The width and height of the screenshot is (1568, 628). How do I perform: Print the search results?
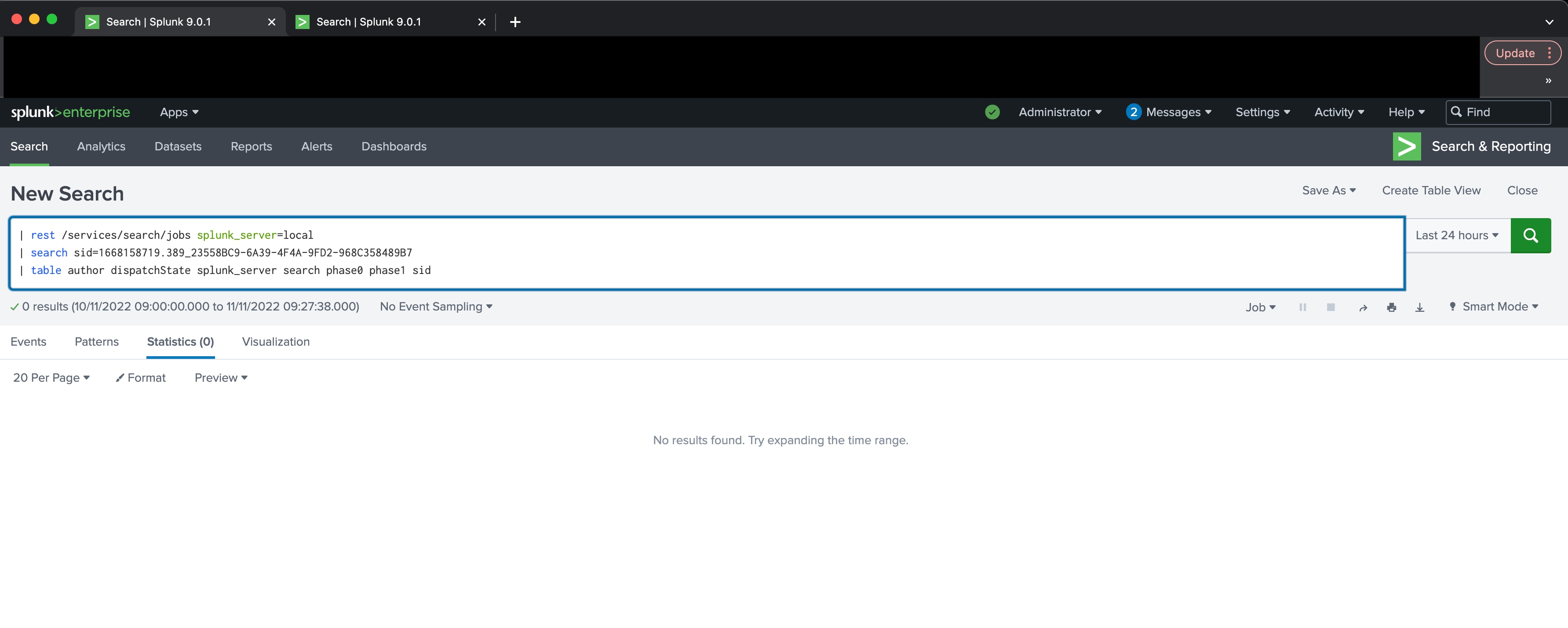coord(1392,308)
